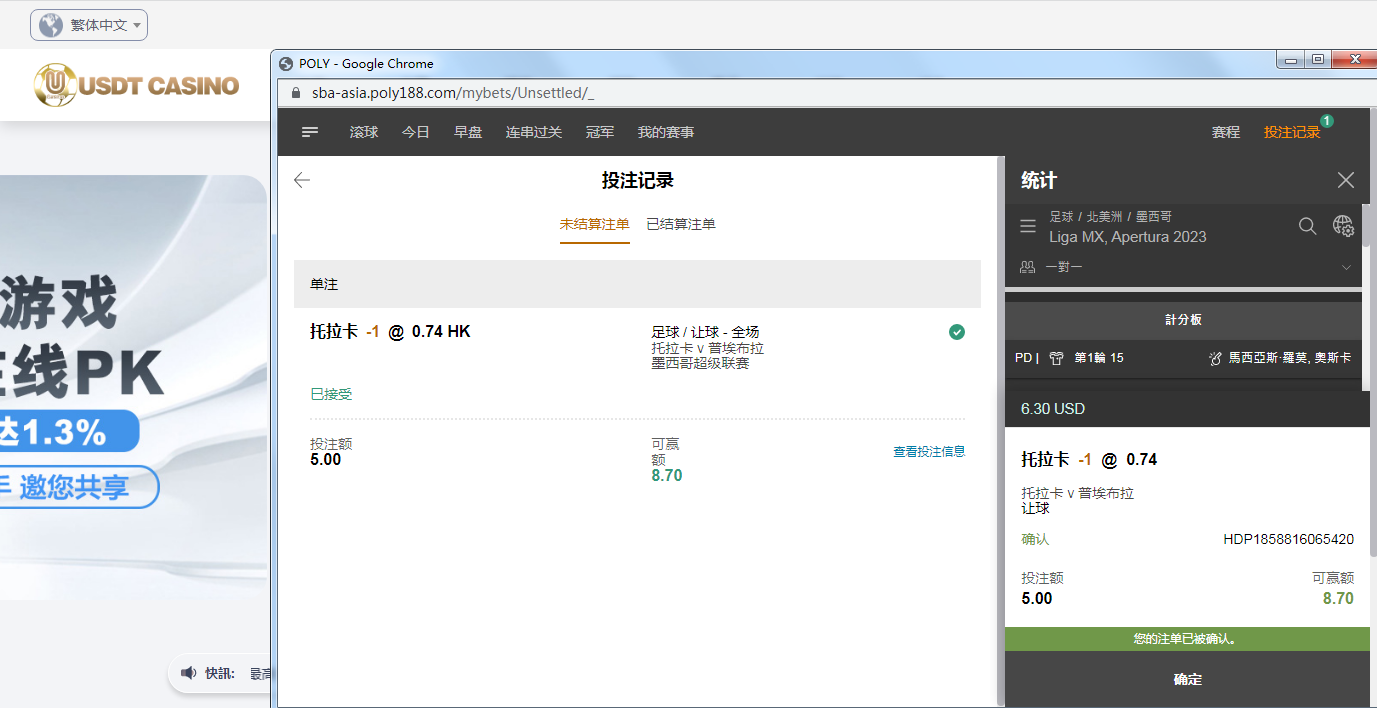Click the 查看投注信息 link
Viewport: 1377px width, 708px height.
point(928,452)
